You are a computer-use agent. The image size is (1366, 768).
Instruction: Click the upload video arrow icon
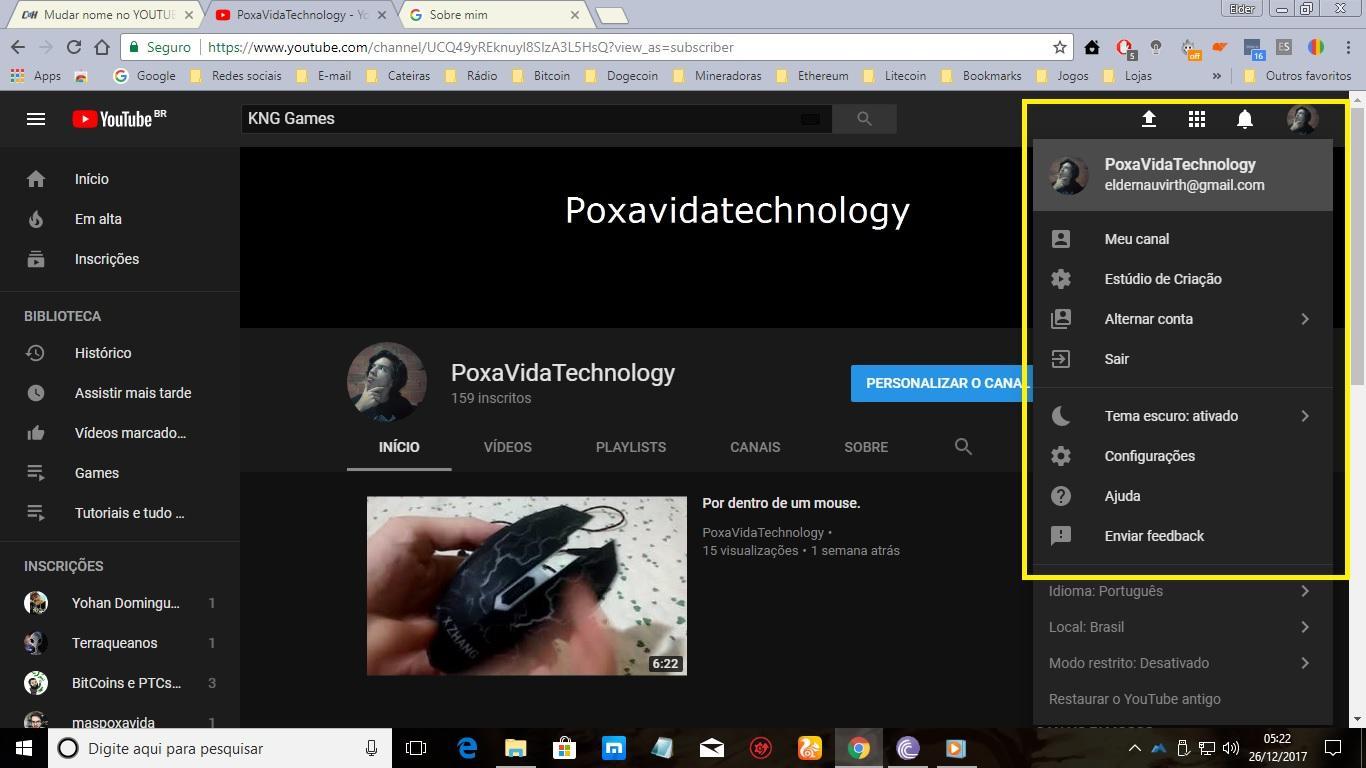tap(1149, 119)
